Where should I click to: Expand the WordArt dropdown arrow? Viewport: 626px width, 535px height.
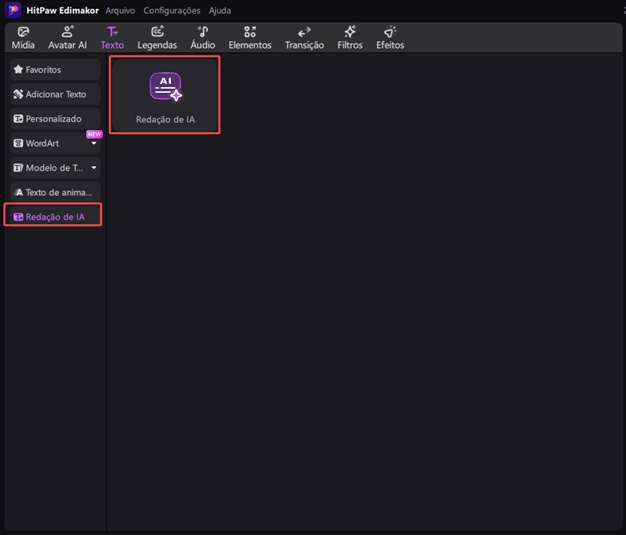click(x=94, y=144)
